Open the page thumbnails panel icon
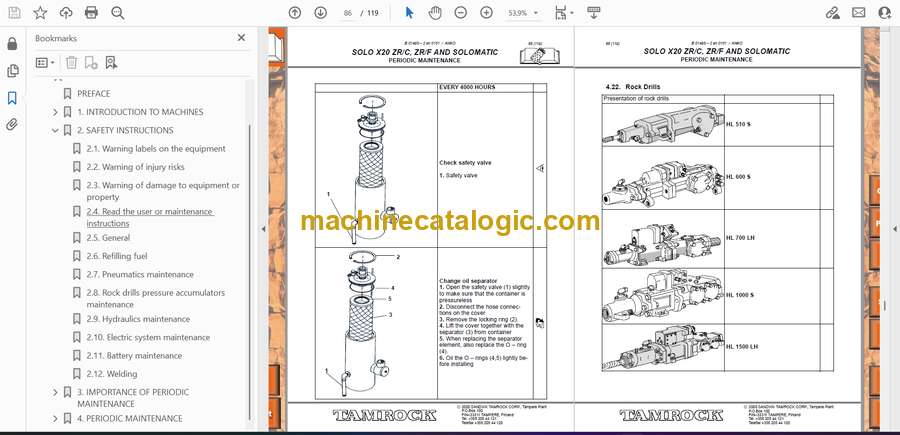Screen dimensions: 900x435 (x=12, y=71)
